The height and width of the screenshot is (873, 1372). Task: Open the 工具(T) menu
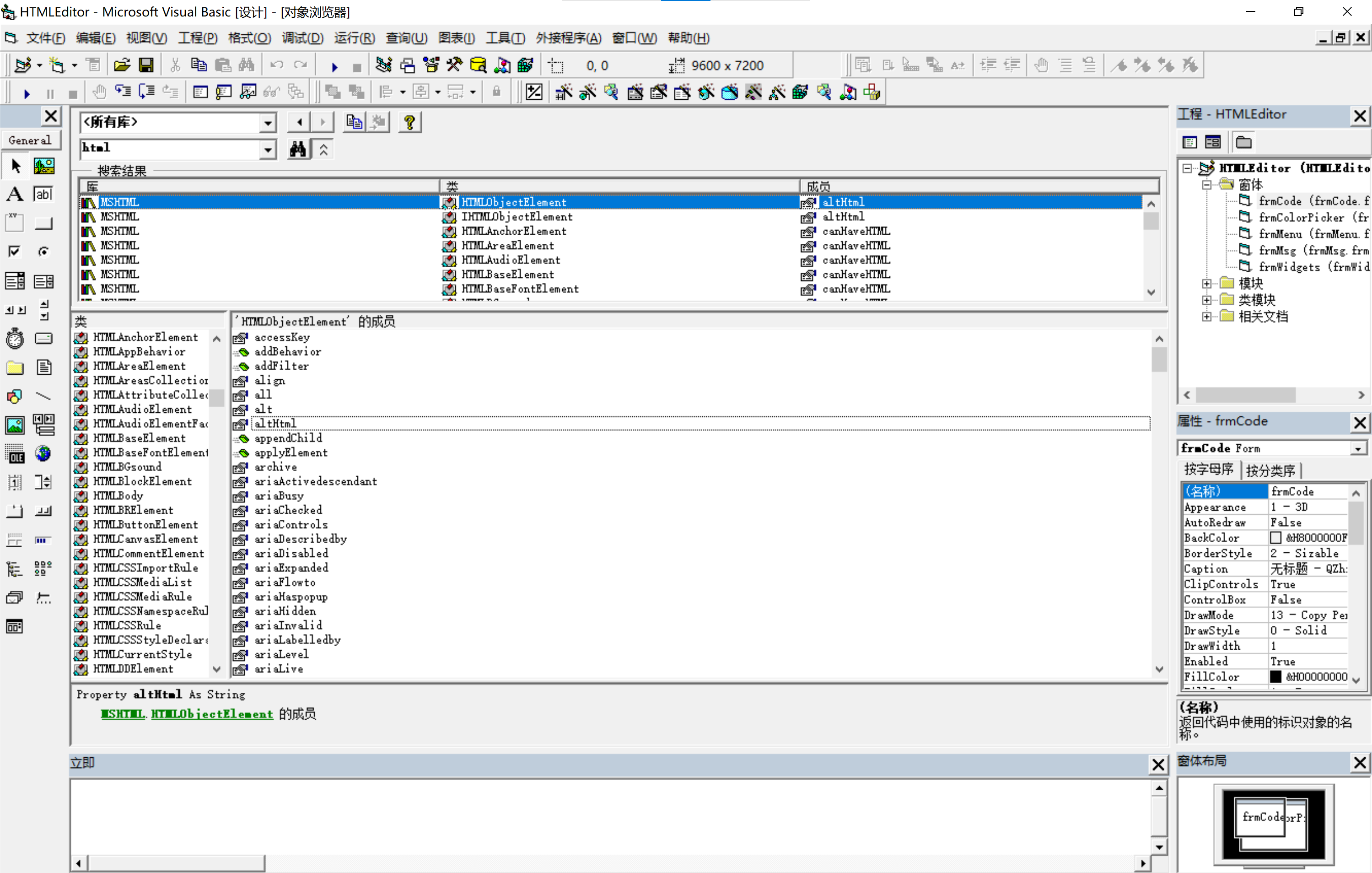tap(506, 38)
